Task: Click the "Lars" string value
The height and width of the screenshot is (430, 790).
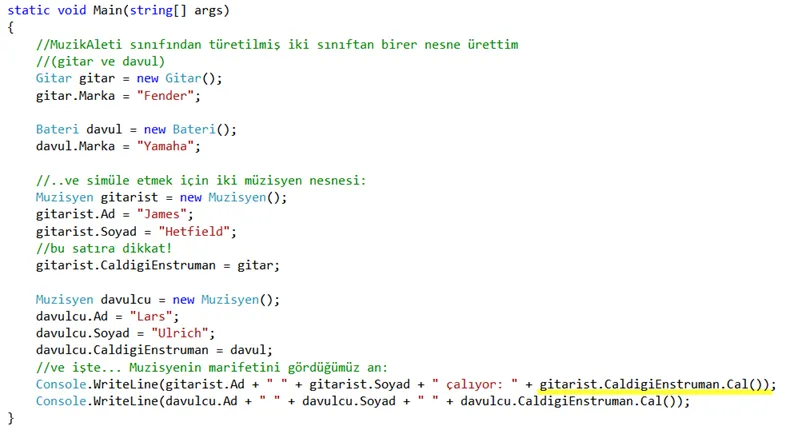Action: click(x=151, y=317)
